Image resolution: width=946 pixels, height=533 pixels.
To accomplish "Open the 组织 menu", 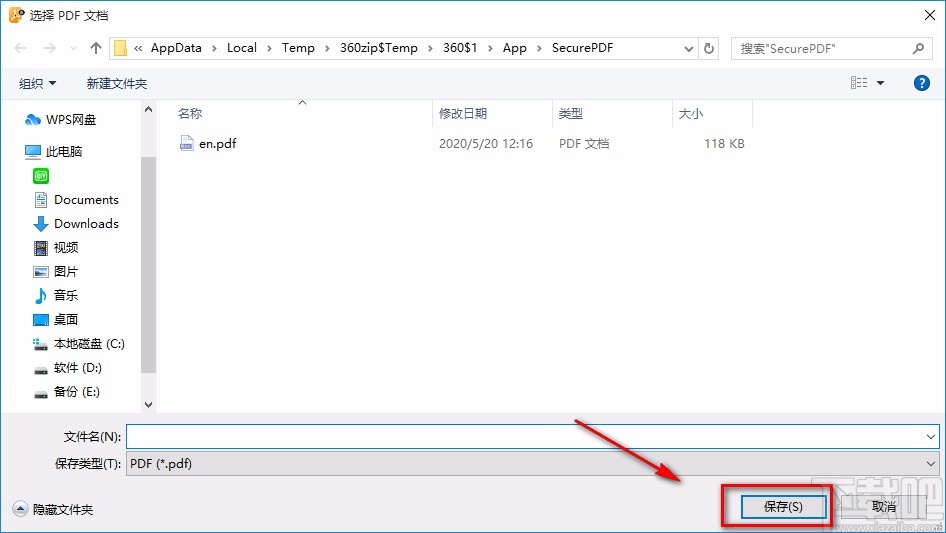I will point(37,83).
